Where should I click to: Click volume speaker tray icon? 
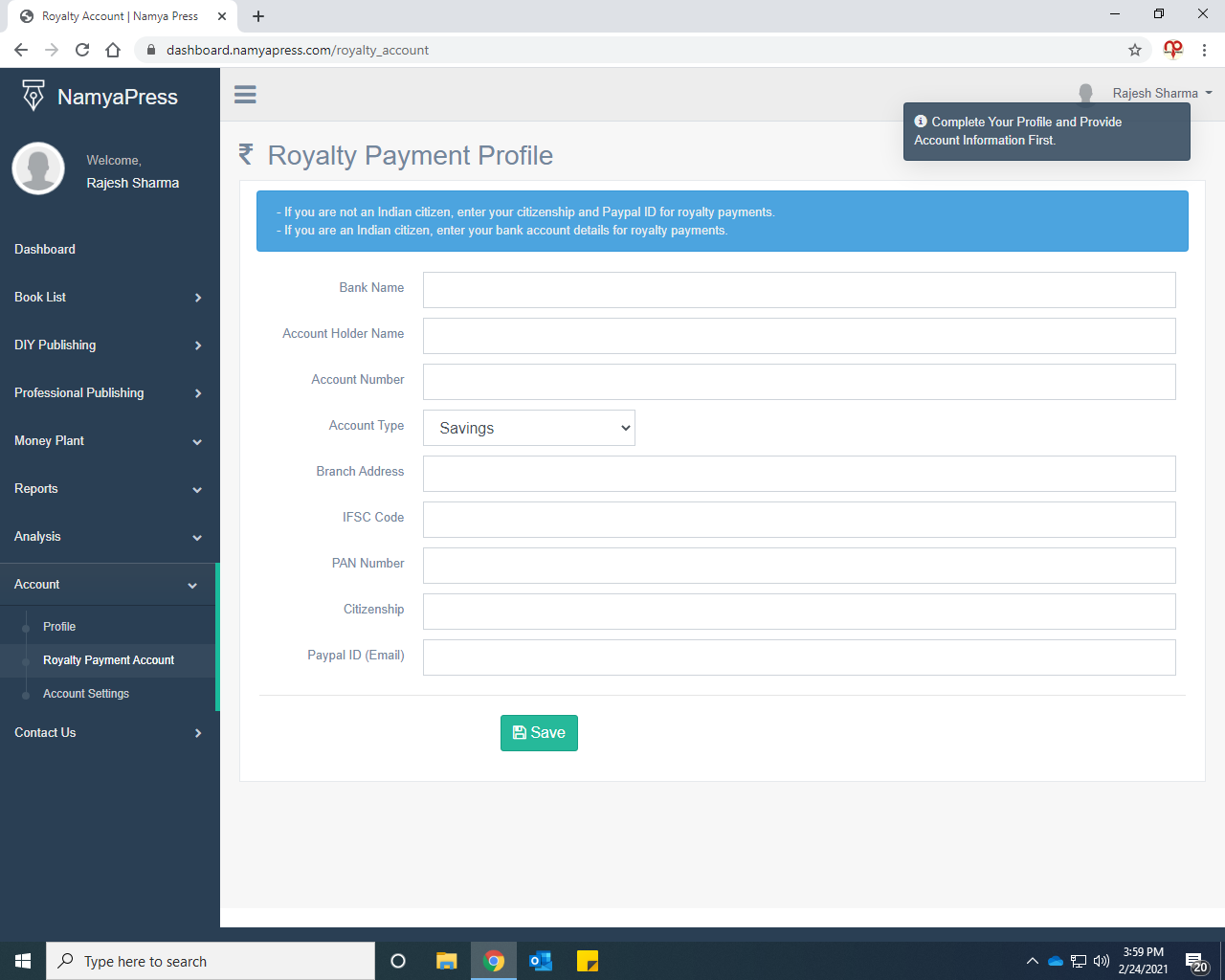pos(1102,961)
